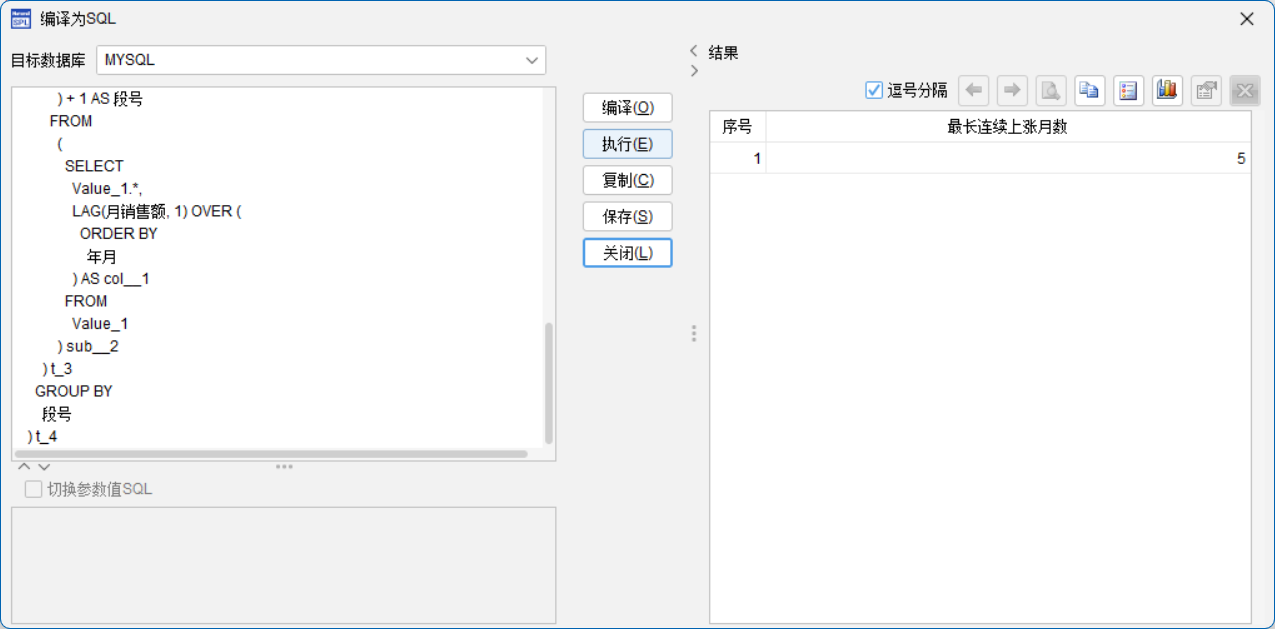Click the 'Value_1.*,' SQL line
The height and width of the screenshot is (629, 1275).
pyautogui.click(x=107, y=189)
